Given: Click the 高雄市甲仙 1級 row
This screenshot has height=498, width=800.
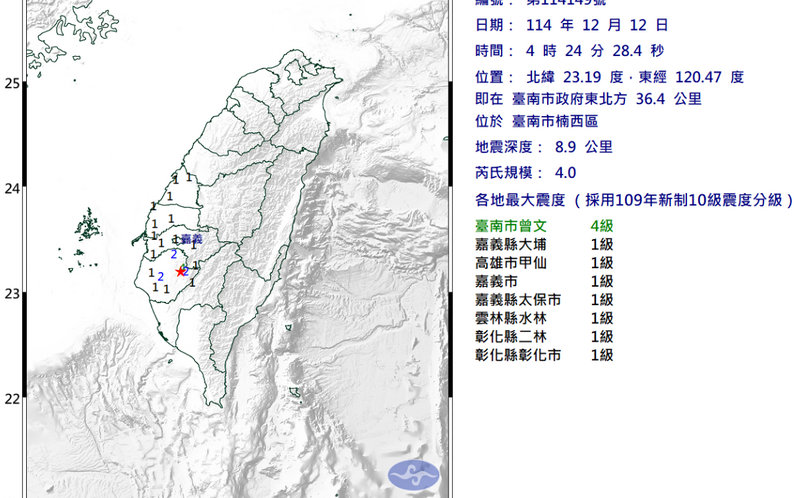Looking at the screenshot, I should pos(544,263).
